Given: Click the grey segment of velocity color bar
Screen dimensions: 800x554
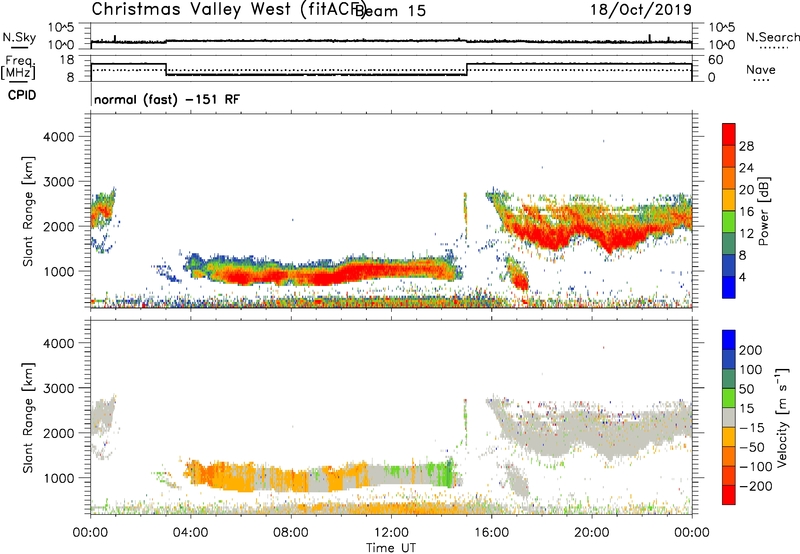Looking at the screenshot, I should coord(729,417).
